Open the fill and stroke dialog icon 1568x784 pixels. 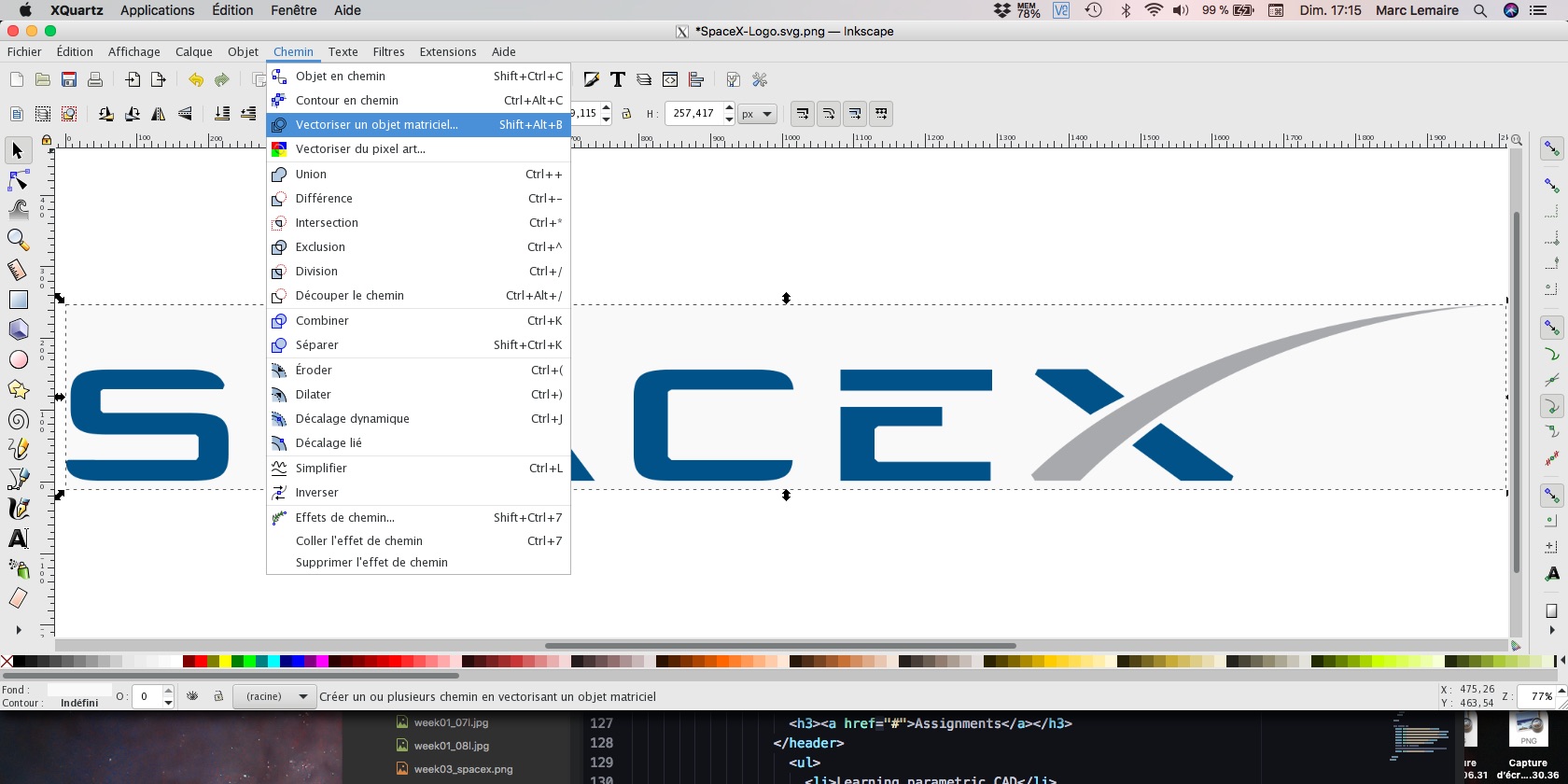591,80
